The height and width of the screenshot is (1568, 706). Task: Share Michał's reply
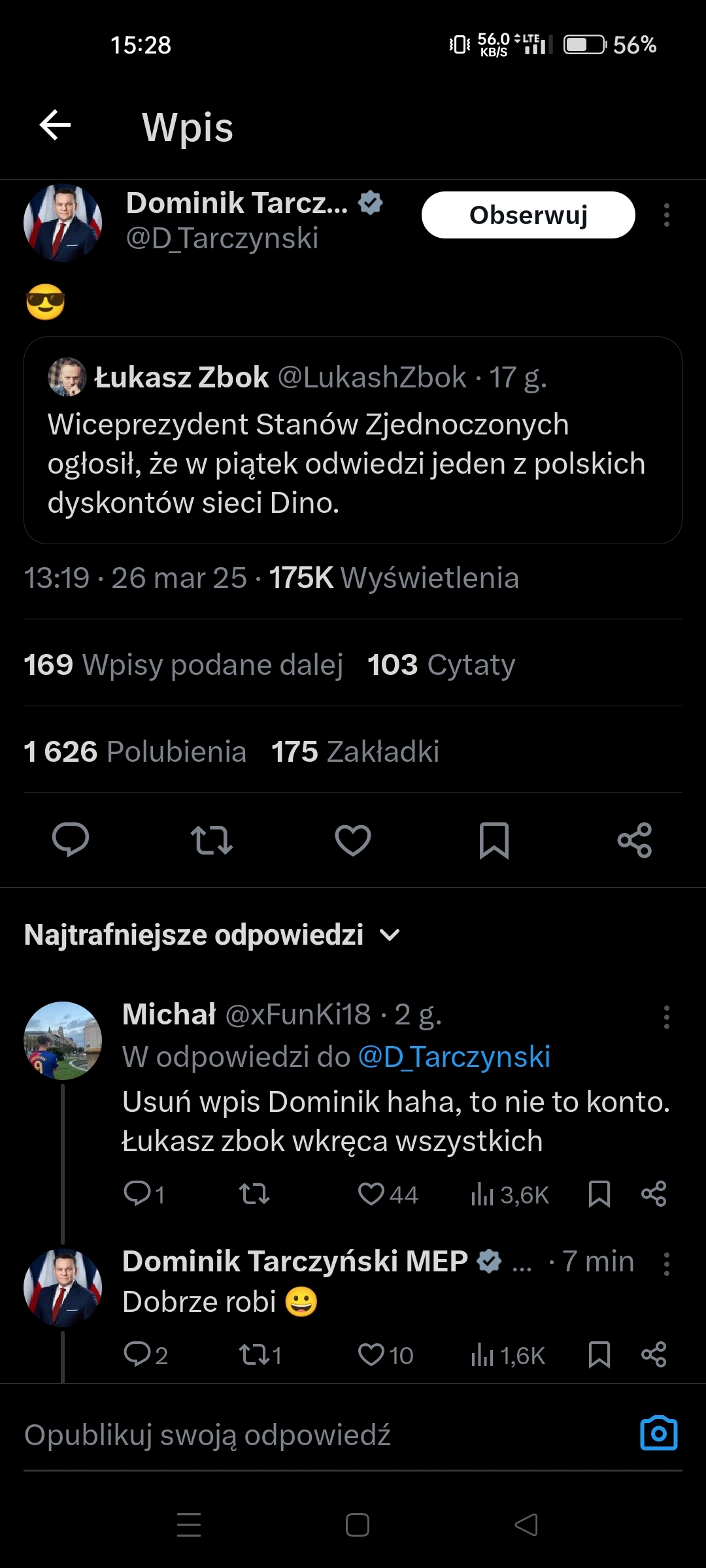point(654,1194)
